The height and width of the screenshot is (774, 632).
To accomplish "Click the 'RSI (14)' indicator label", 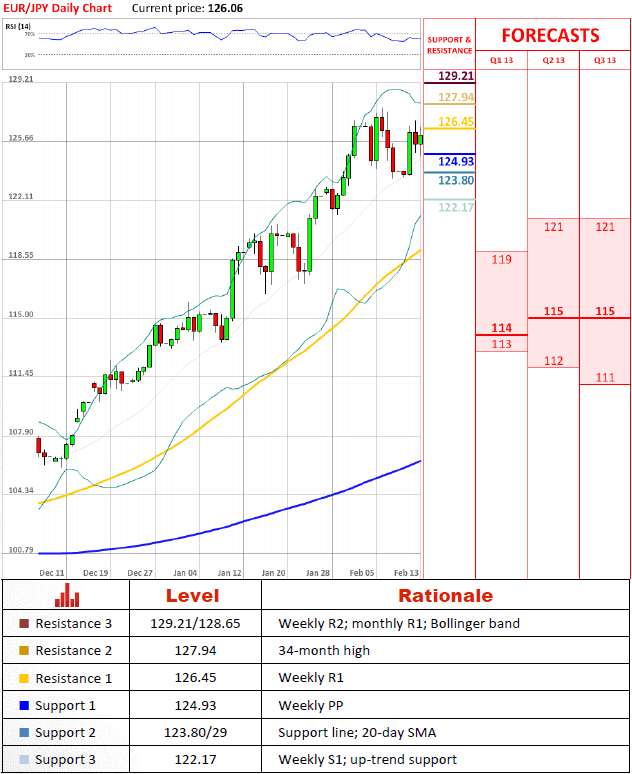I will pyautogui.click(x=18, y=26).
